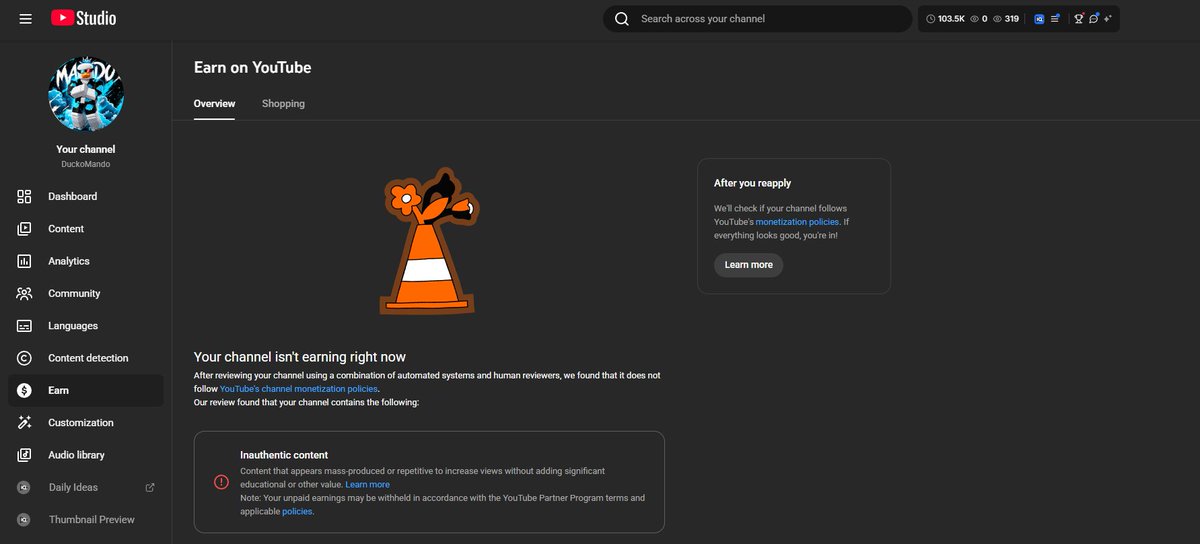The image size is (1200, 544).
Task: Click Learn more button in reapply card
Action: click(x=748, y=265)
